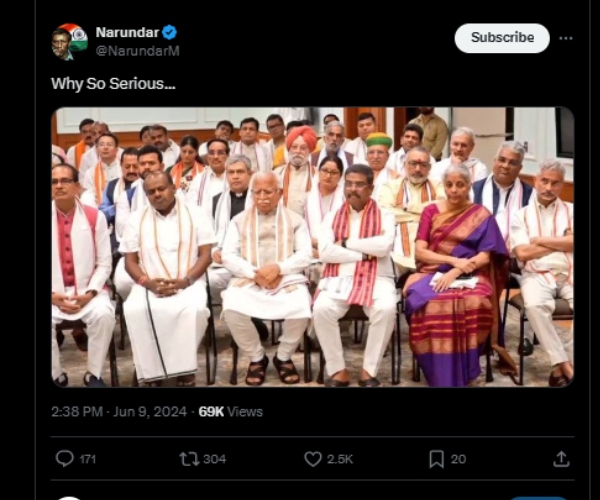Screen dimensions: 600x500
Task: Open the Narundar display name link
Action: (127, 32)
